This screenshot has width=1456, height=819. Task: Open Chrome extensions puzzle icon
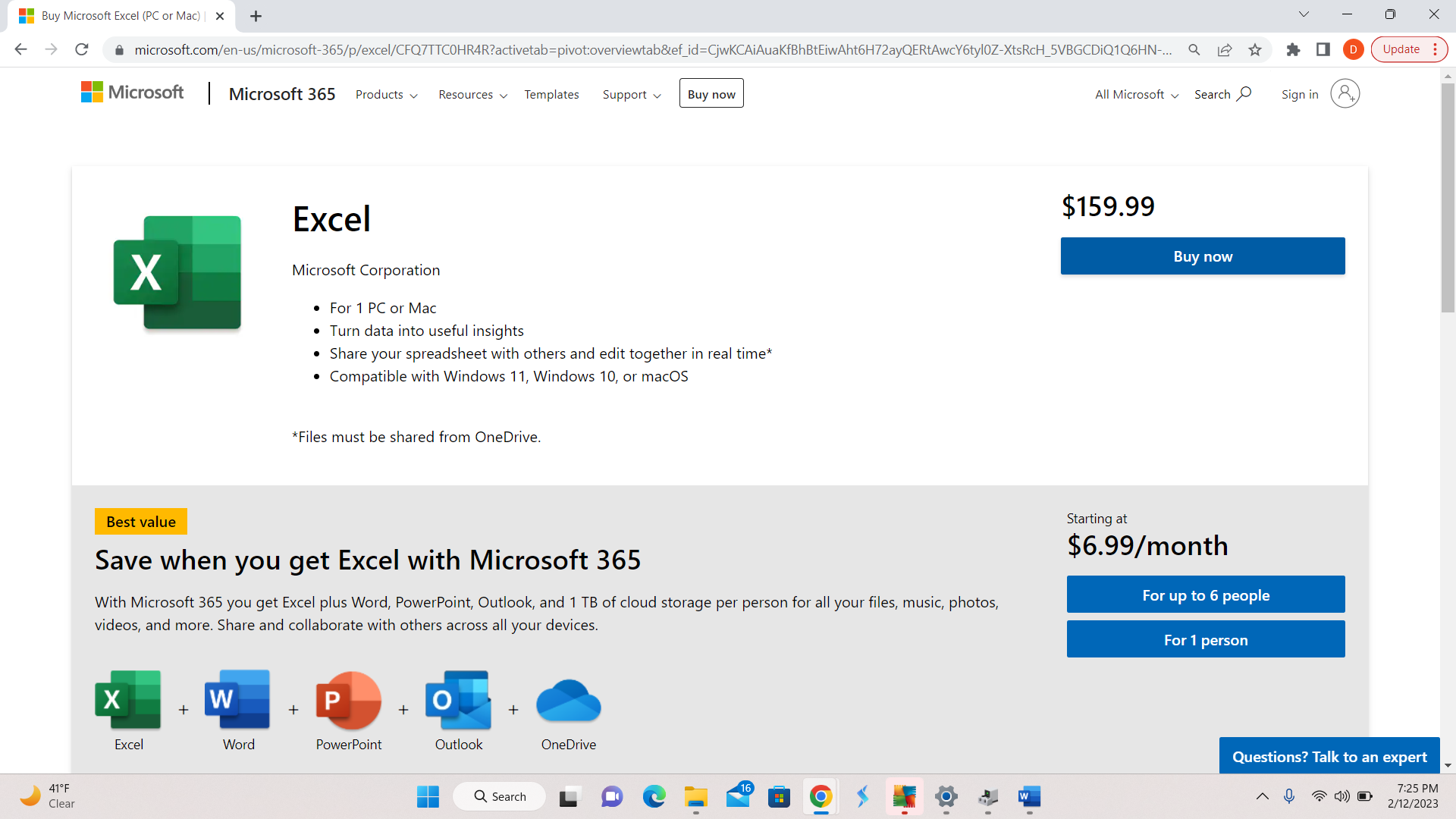[1293, 50]
